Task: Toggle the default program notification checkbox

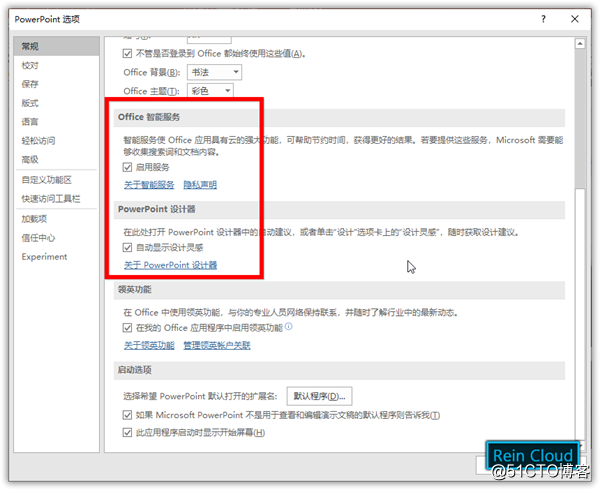Action: [127, 415]
